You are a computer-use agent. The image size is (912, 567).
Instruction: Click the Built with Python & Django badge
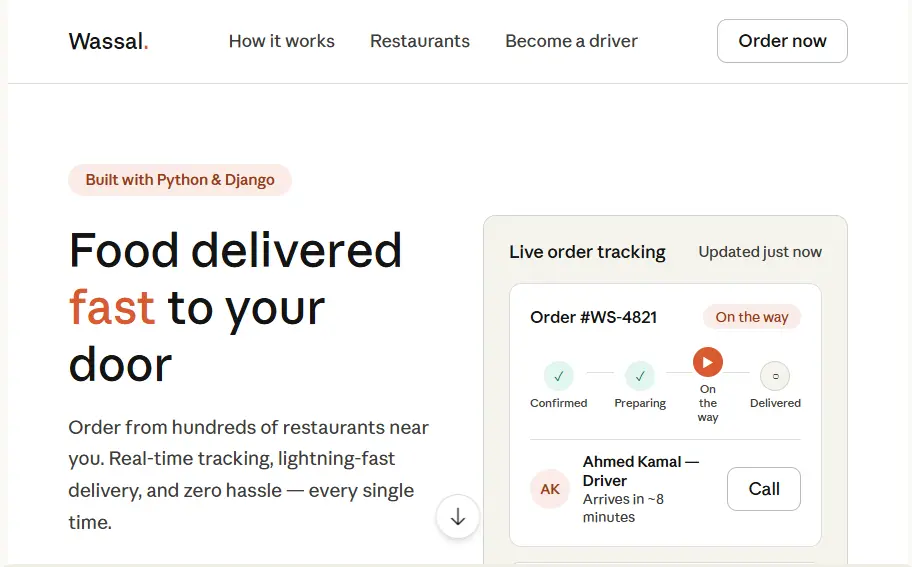coord(180,180)
